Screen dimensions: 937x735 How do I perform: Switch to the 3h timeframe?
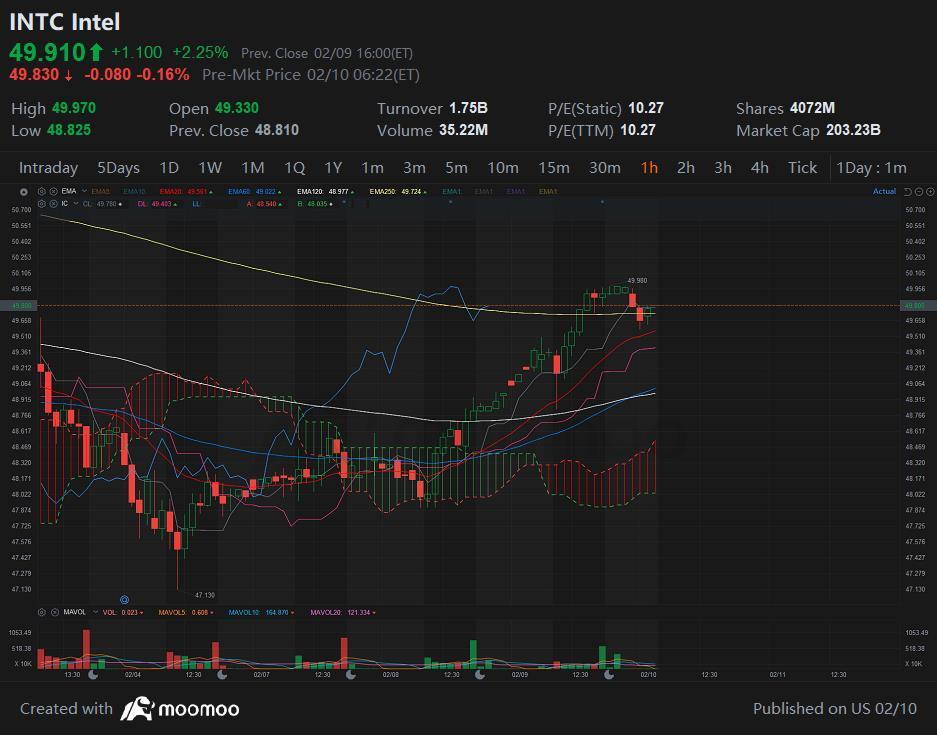point(723,168)
